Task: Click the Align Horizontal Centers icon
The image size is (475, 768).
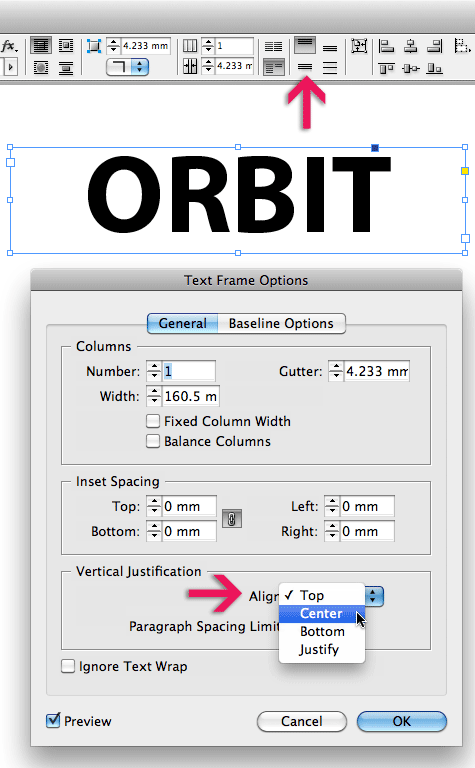Action: [x=410, y=47]
